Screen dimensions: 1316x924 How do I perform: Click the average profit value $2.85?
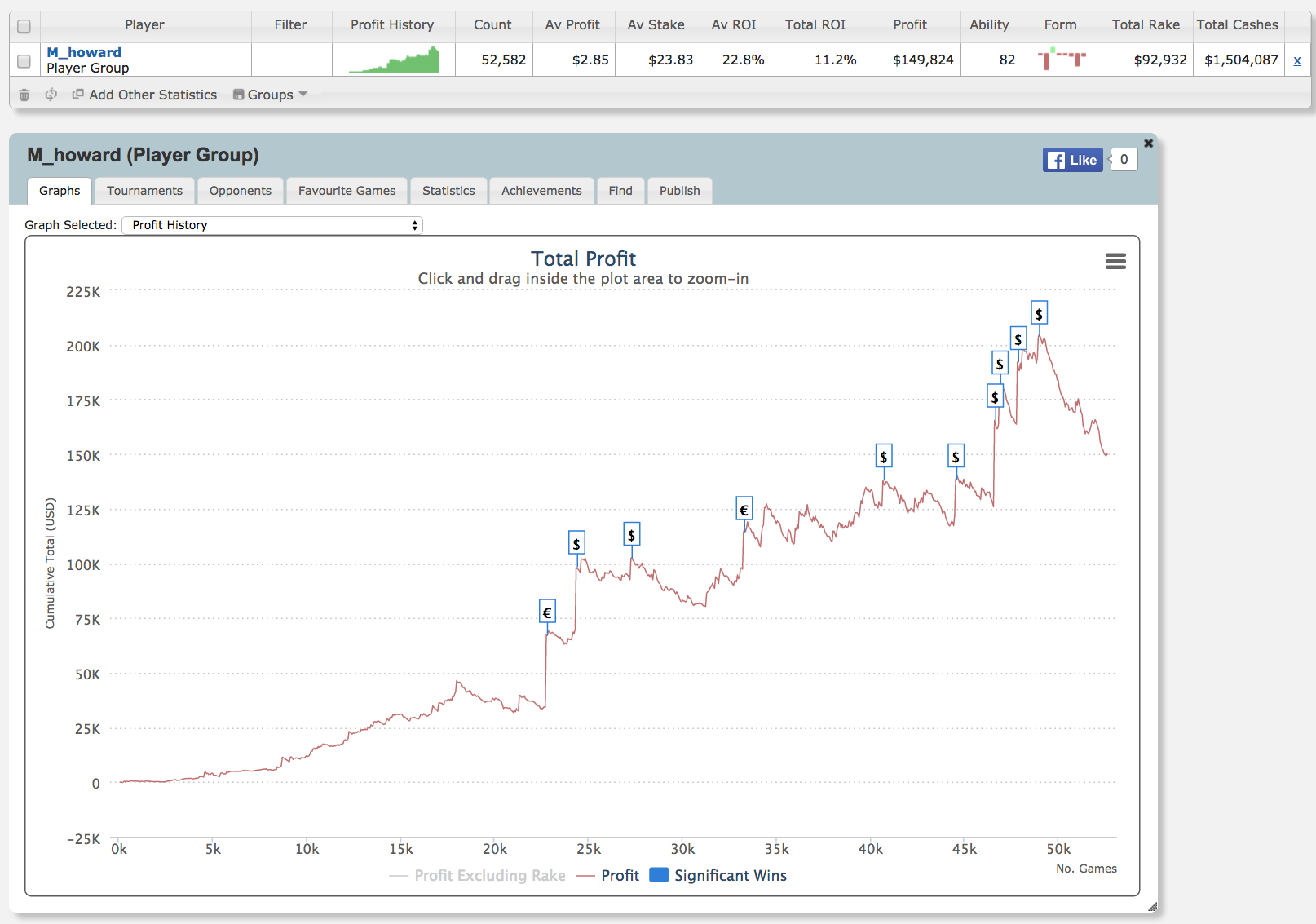tap(590, 60)
